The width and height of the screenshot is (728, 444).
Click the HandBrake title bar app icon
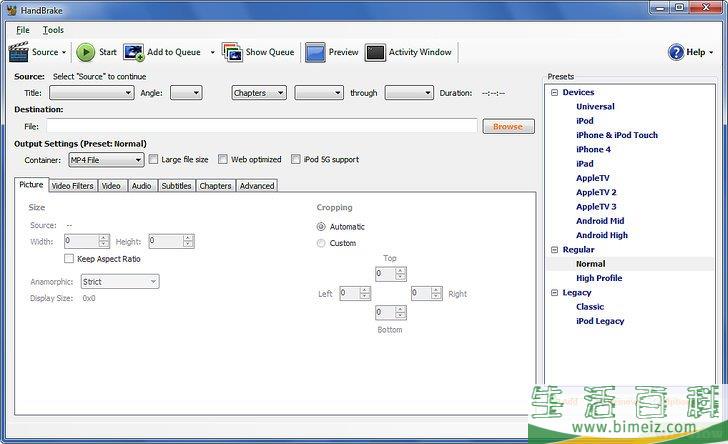[x=12, y=10]
